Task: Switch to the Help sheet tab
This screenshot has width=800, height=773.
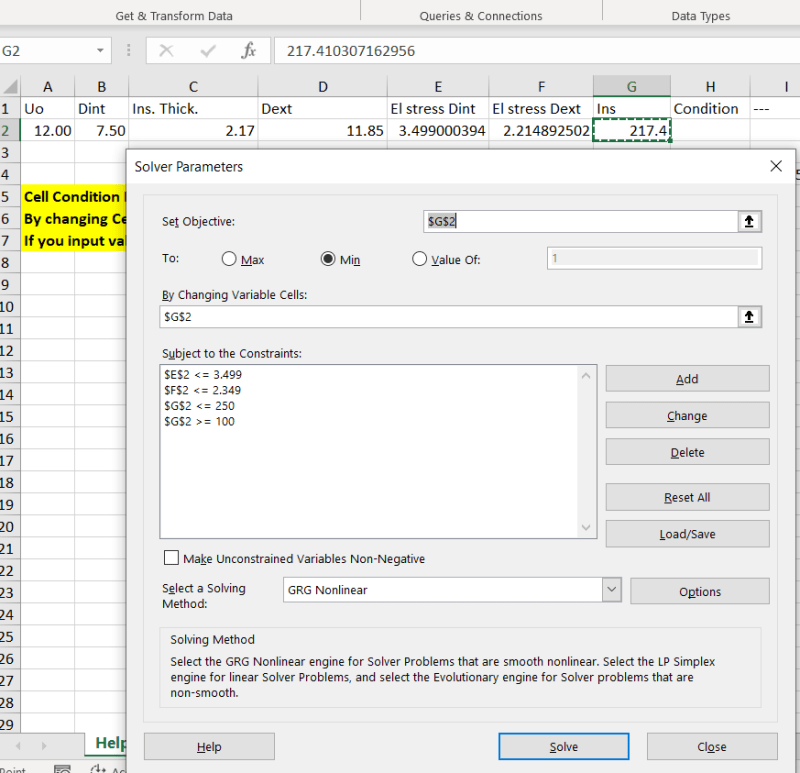Action: 110,744
